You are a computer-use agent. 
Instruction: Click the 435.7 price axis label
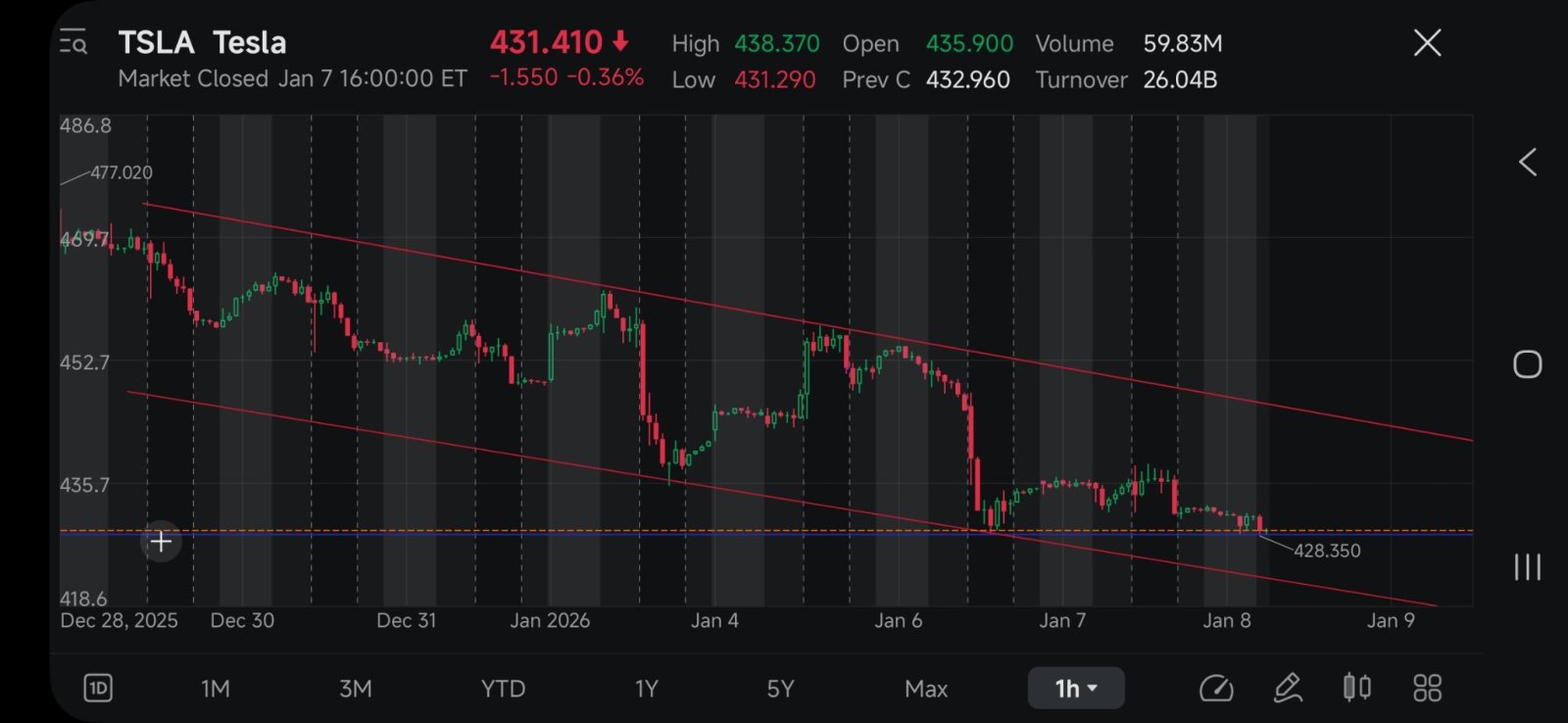click(x=84, y=485)
